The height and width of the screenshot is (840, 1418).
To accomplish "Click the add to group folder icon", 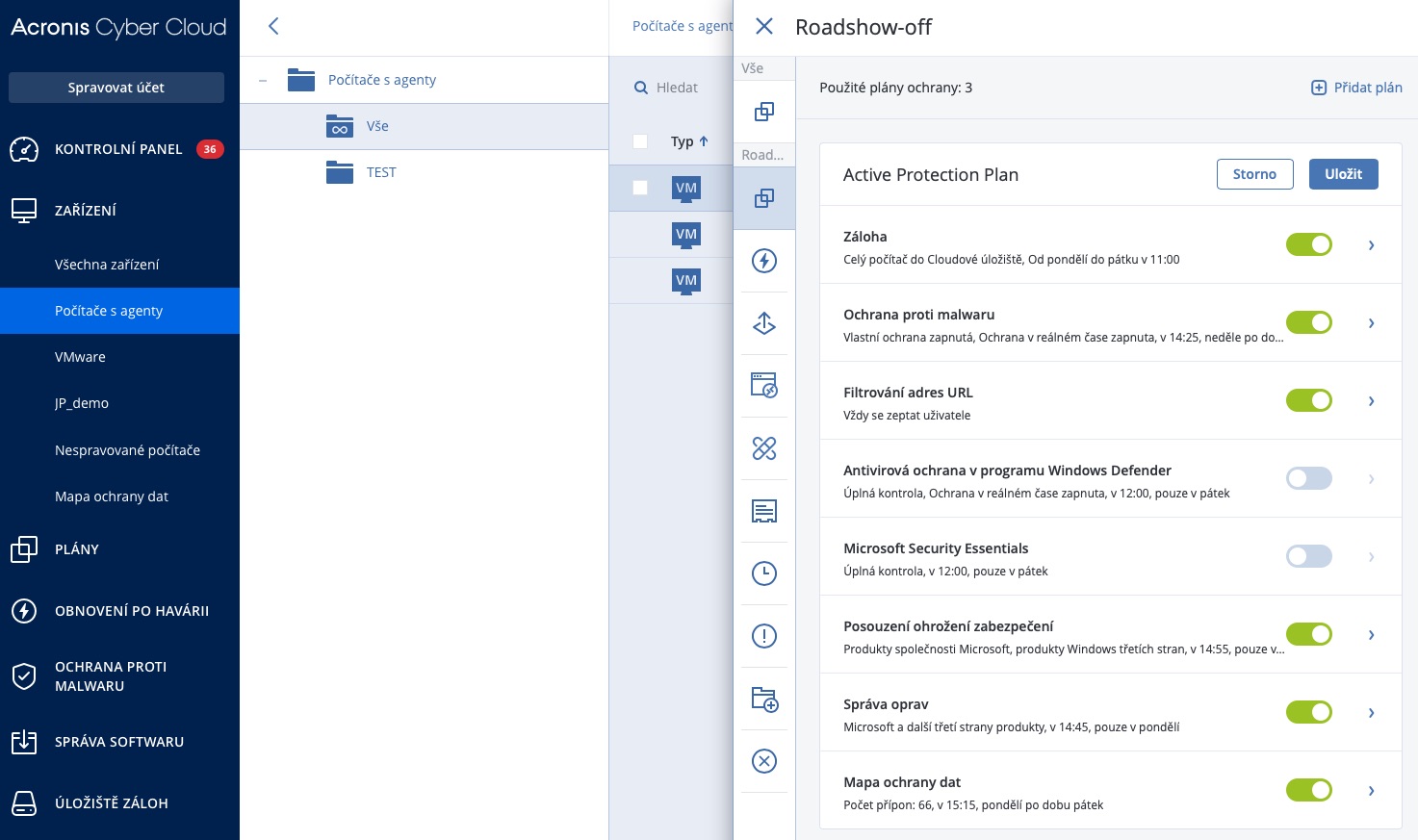I will 764,699.
